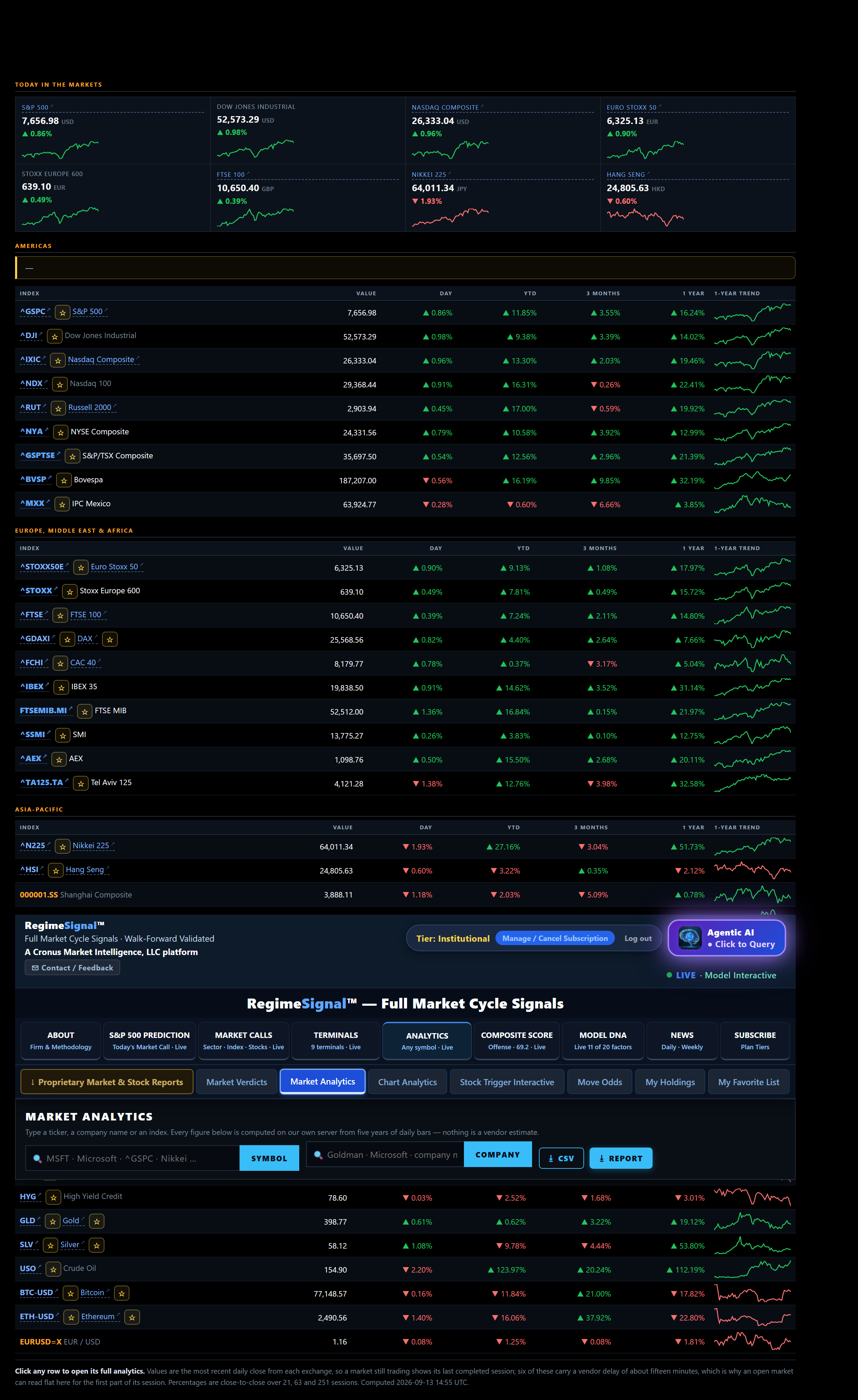Open the COMPOSITE SCORE tab
Image resolution: width=858 pixels, height=1400 pixels.
[517, 1040]
